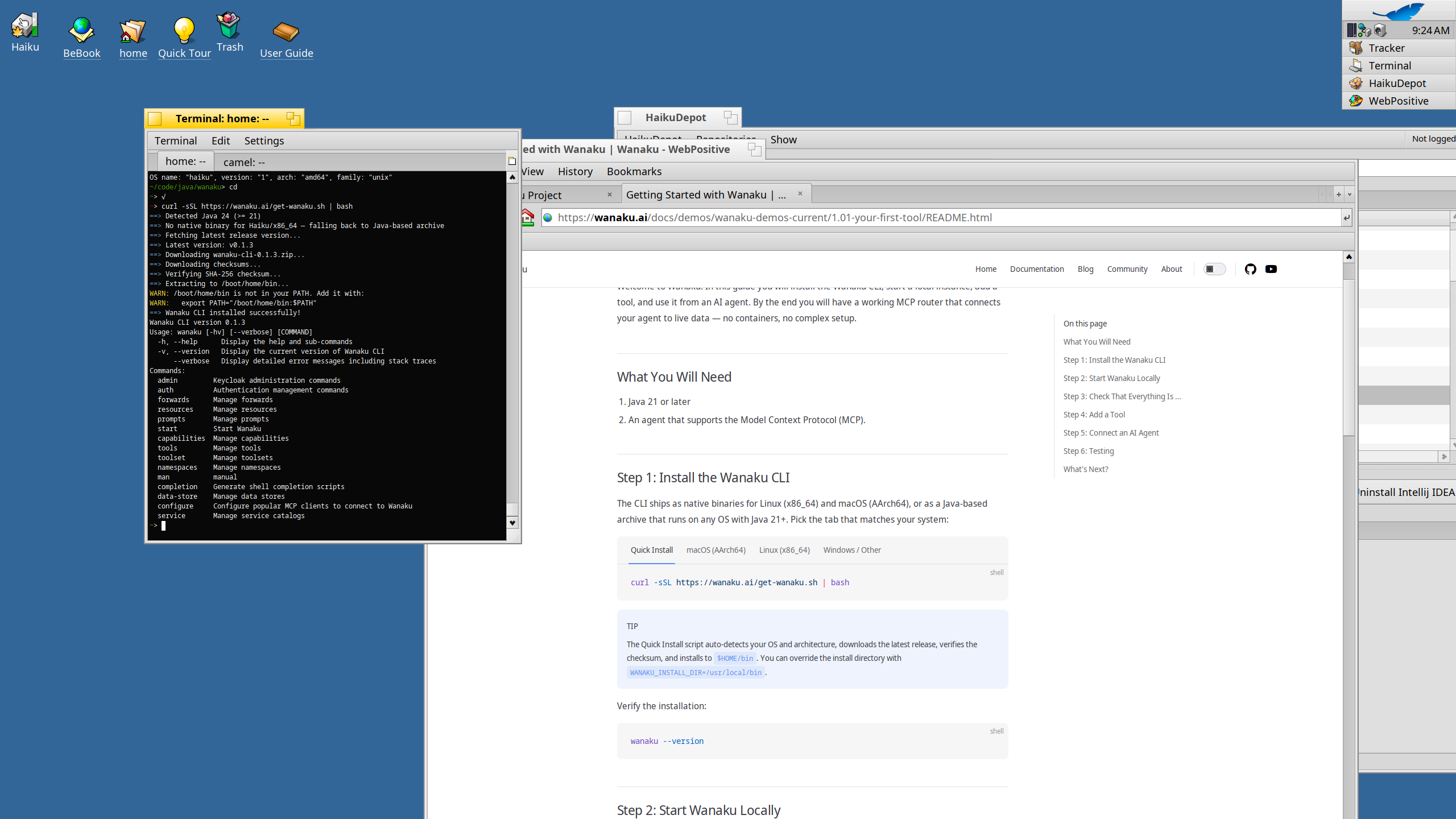Open the Quick Tour lightbulb icon
This screenshot has width=1456, height=819.
point(184,38)
